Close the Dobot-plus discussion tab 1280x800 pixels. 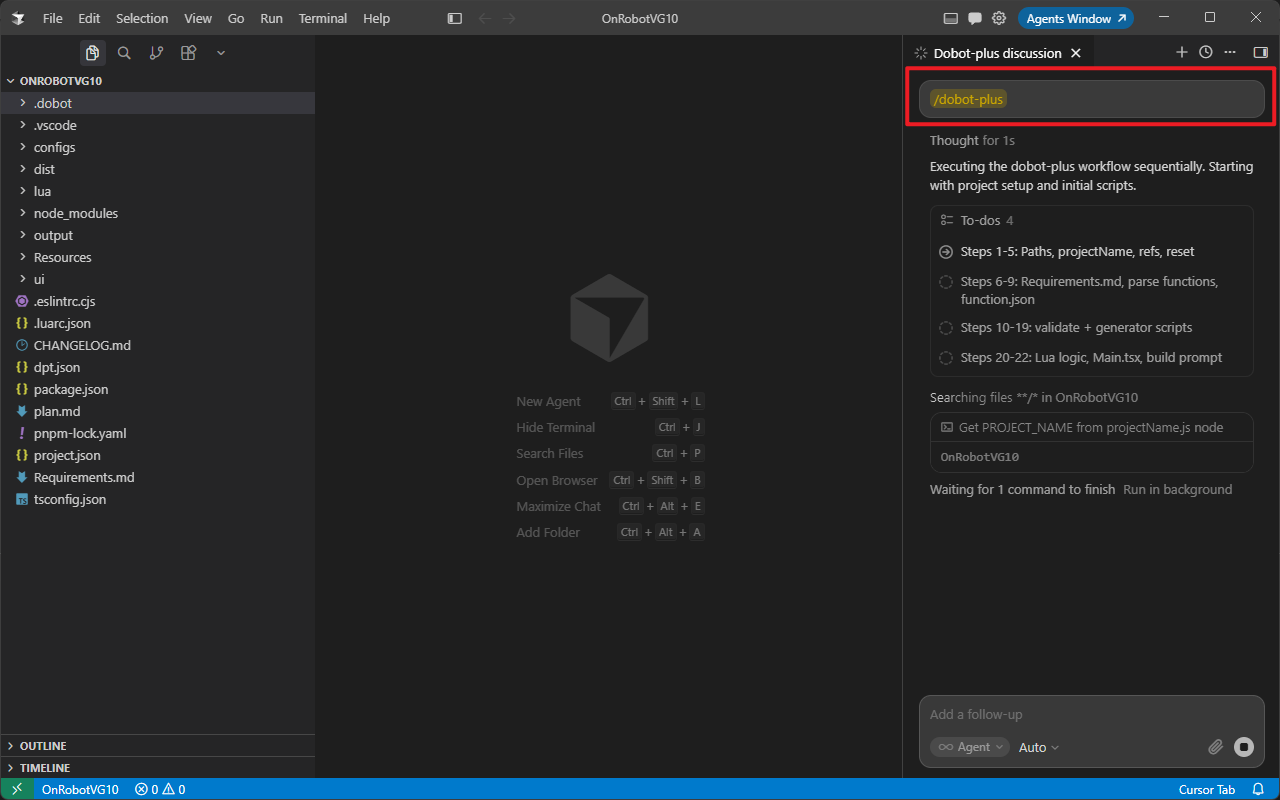click(1076, 53)
